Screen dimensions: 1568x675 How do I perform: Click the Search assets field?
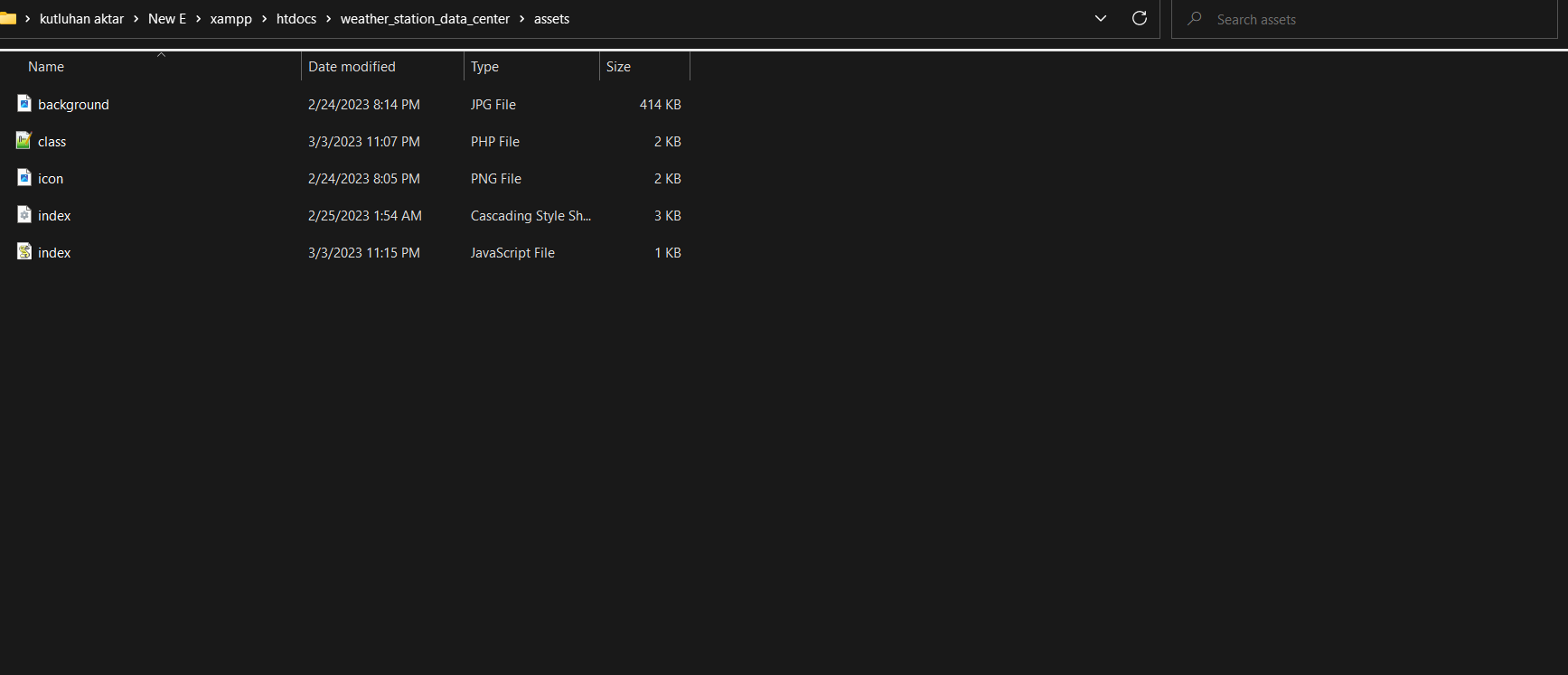(x=1365, y=19)
